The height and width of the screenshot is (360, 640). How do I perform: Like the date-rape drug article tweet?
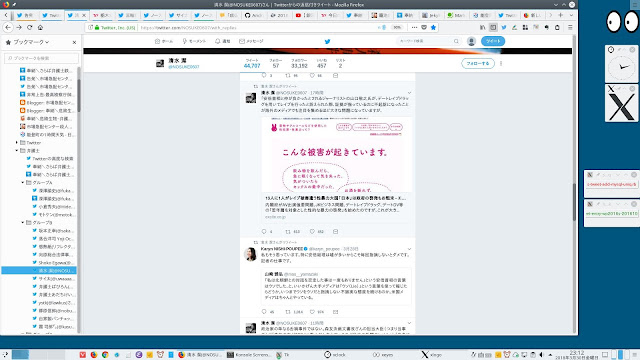tap(312, 231)
